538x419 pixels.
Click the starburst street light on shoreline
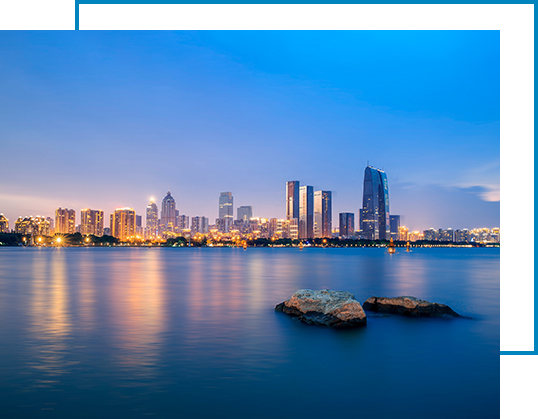pos(59,240)
